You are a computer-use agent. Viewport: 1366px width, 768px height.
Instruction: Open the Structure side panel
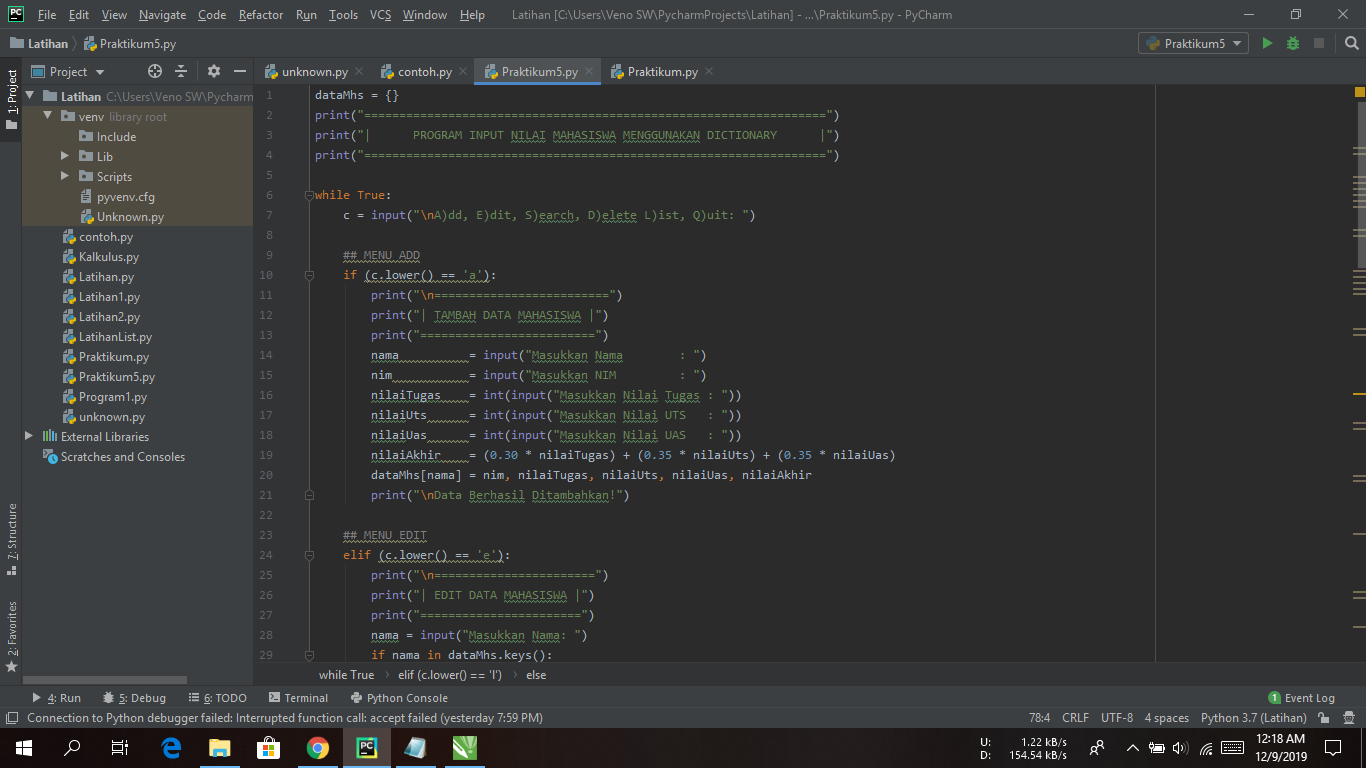11,539
